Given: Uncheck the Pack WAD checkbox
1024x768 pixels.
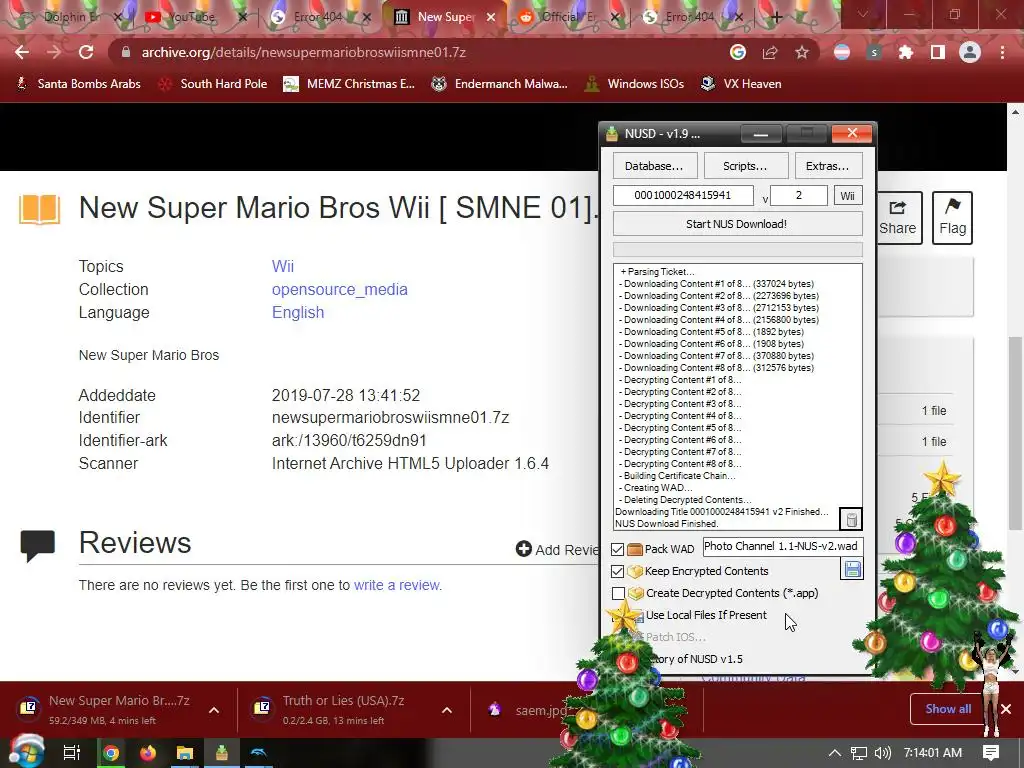Looking at the screenshot, I should [617, 549].
